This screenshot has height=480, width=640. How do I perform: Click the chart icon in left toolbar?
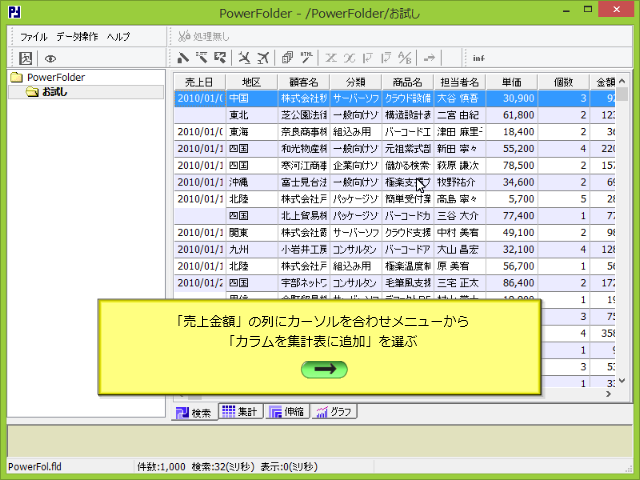click(26, 58)
